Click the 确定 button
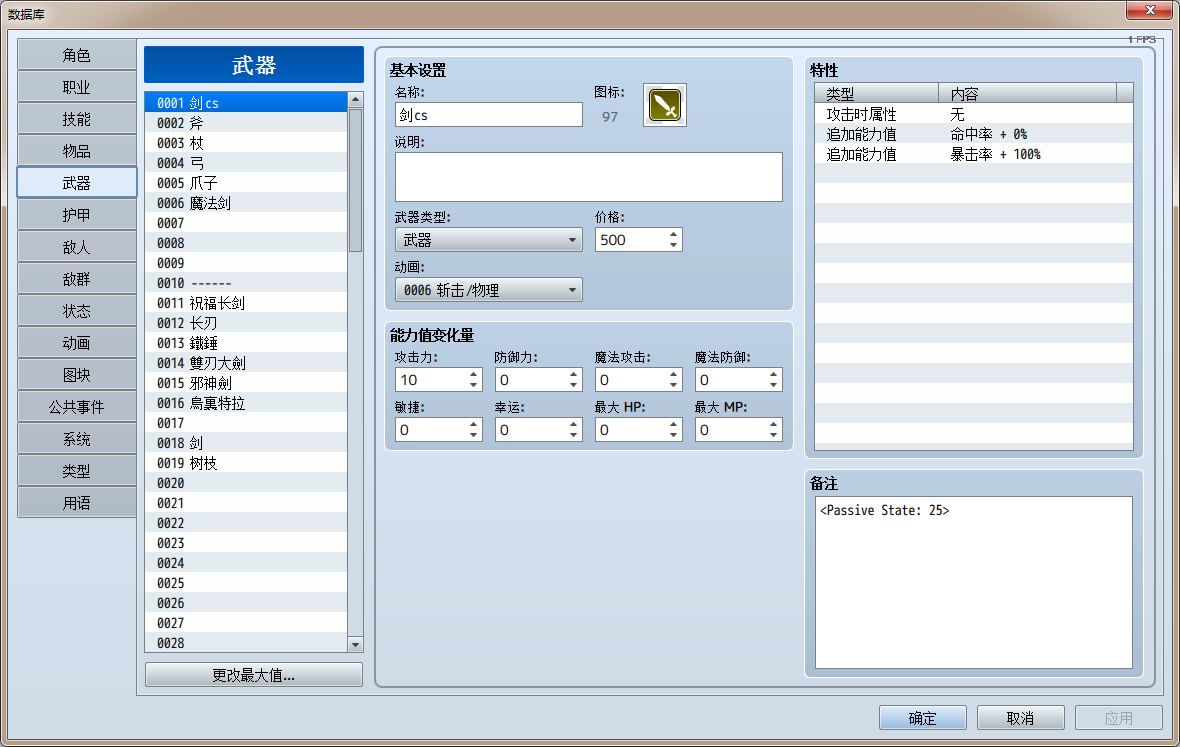This screenshot has height=747, width=1180. point(923,718)
